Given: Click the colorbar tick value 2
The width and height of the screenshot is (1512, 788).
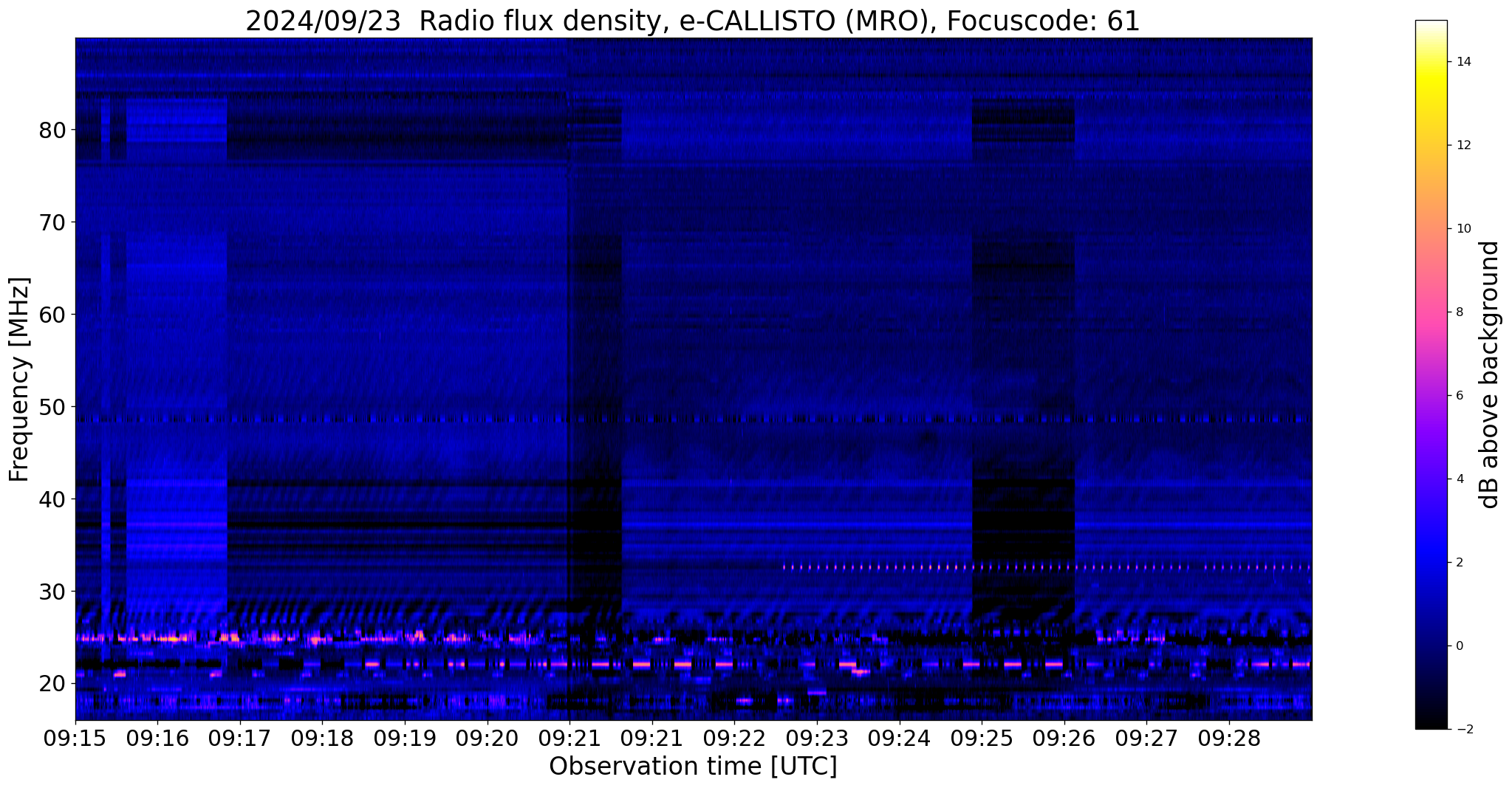Looking at the screenshot, I should point(1459,562).
